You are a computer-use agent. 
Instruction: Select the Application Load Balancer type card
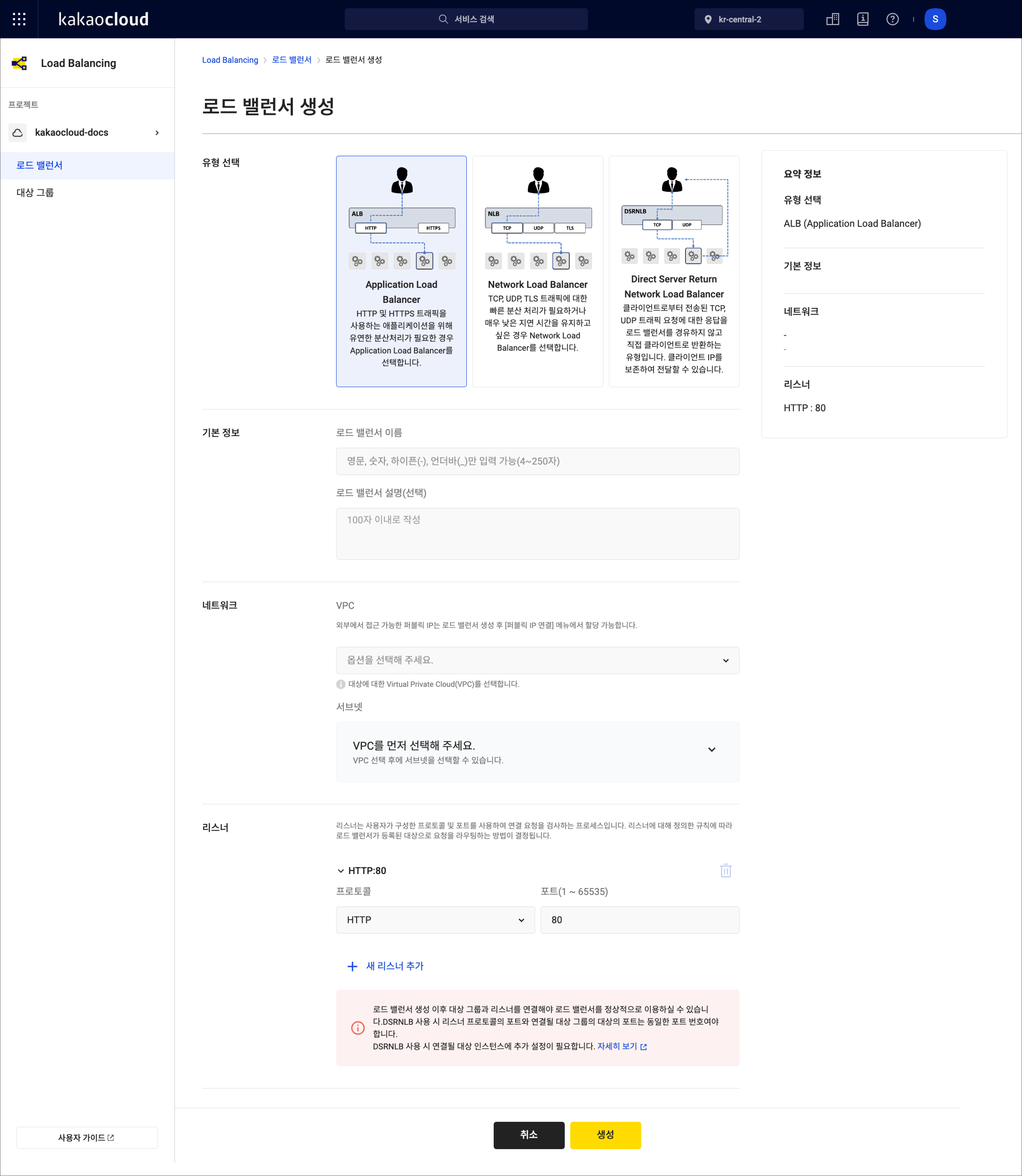(401, 271)
